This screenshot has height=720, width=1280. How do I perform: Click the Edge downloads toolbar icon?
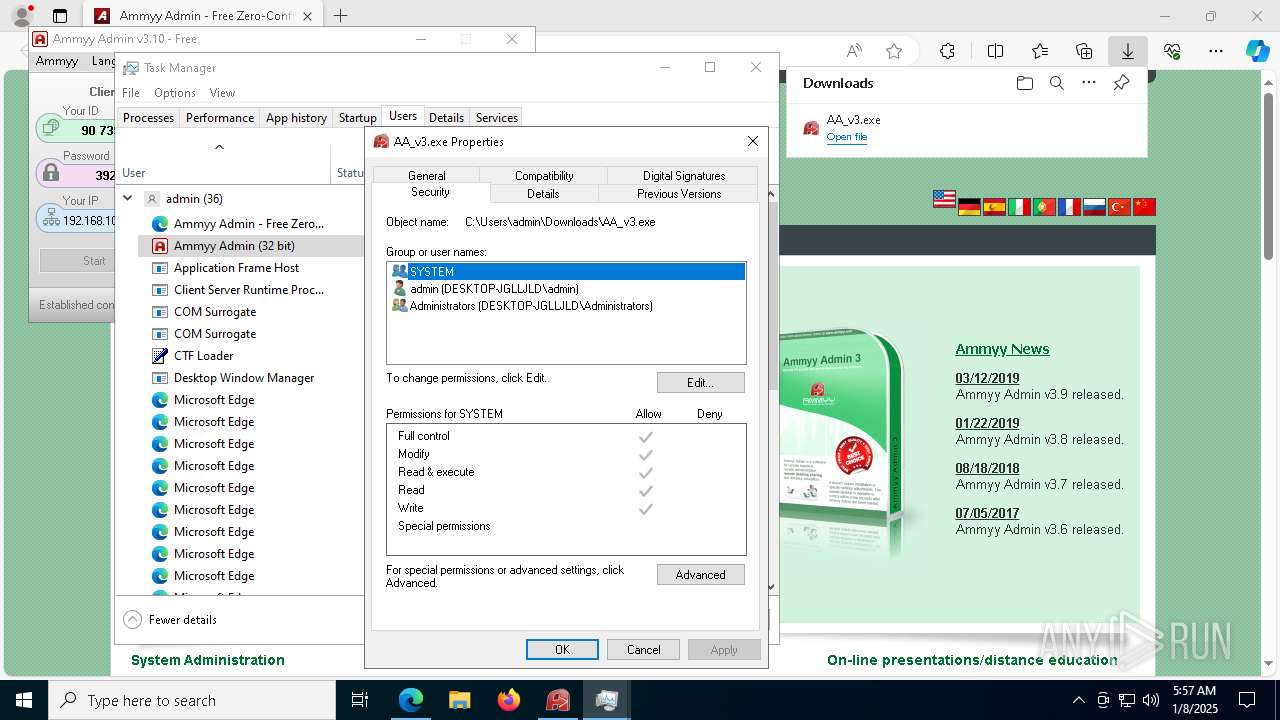pos(1127,51)
